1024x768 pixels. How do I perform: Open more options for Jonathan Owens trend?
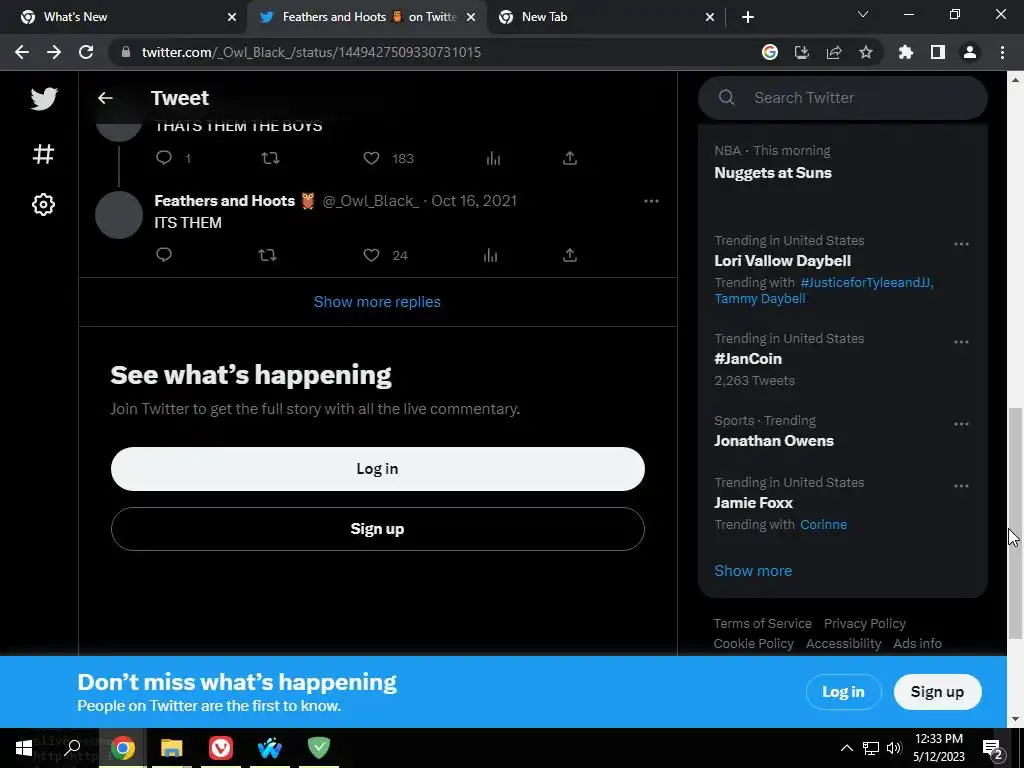[961, 424]
